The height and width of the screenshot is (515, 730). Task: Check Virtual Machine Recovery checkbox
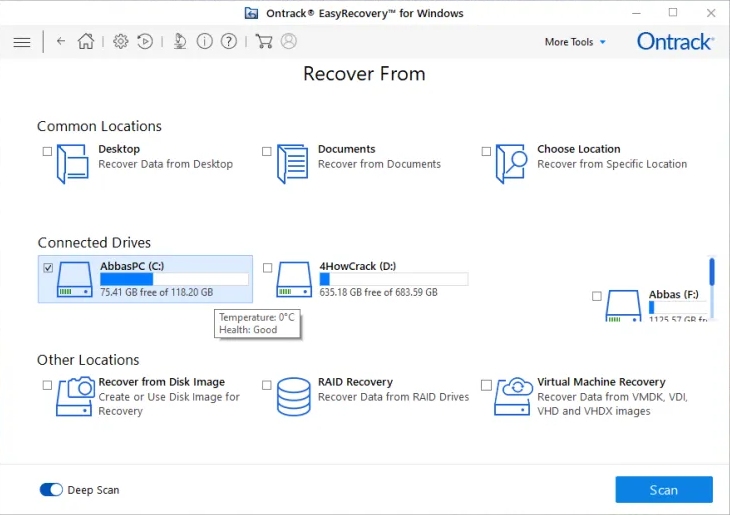point(486,385)
